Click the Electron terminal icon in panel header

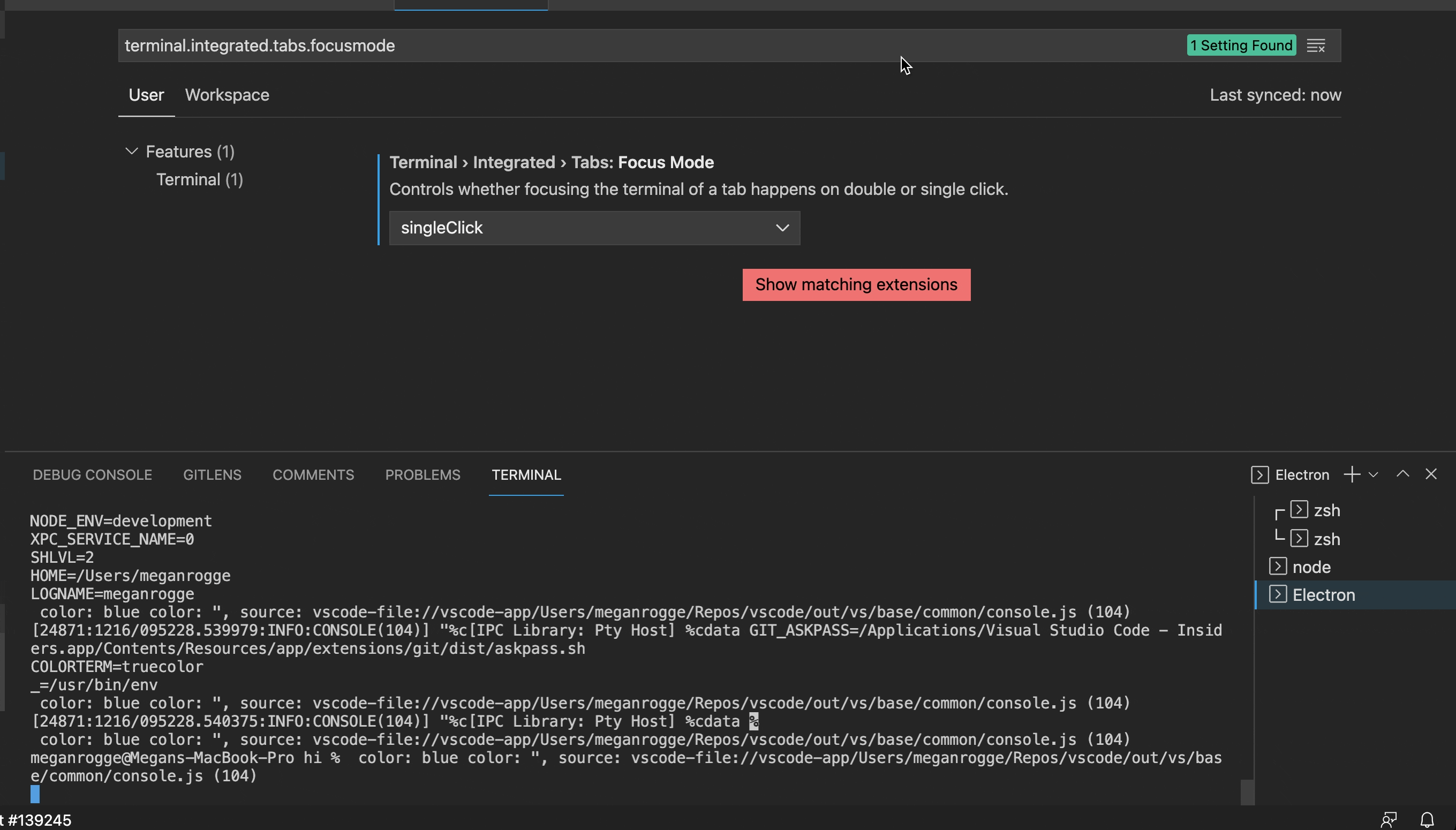tap(1259, 475)
